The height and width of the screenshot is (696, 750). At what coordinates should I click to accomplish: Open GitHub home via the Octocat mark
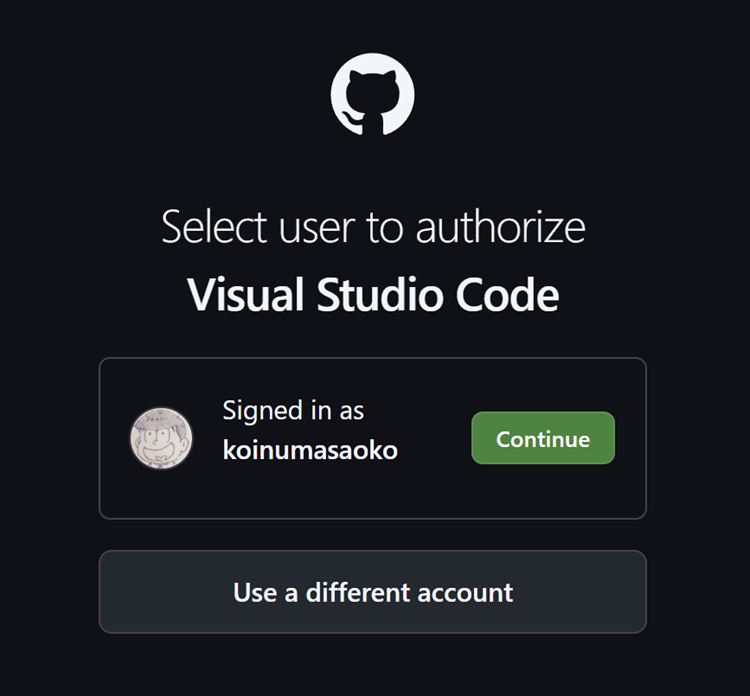tap(373, 94)
